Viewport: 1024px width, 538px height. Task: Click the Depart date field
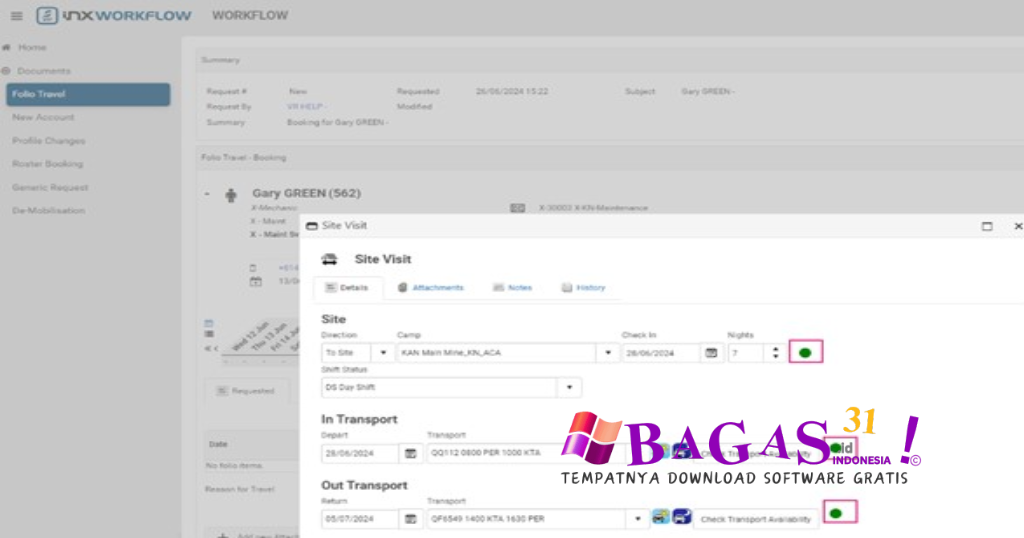point(359,454)
